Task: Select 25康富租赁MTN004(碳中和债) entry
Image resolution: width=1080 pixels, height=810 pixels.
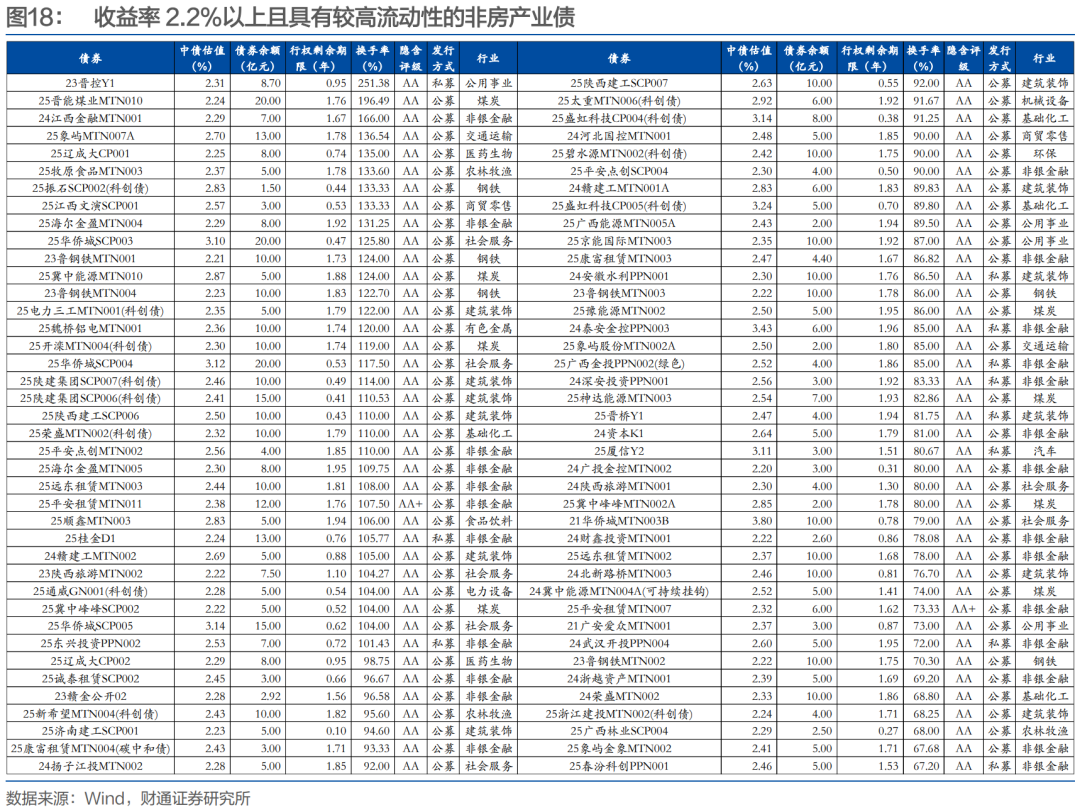Action: 90,749
